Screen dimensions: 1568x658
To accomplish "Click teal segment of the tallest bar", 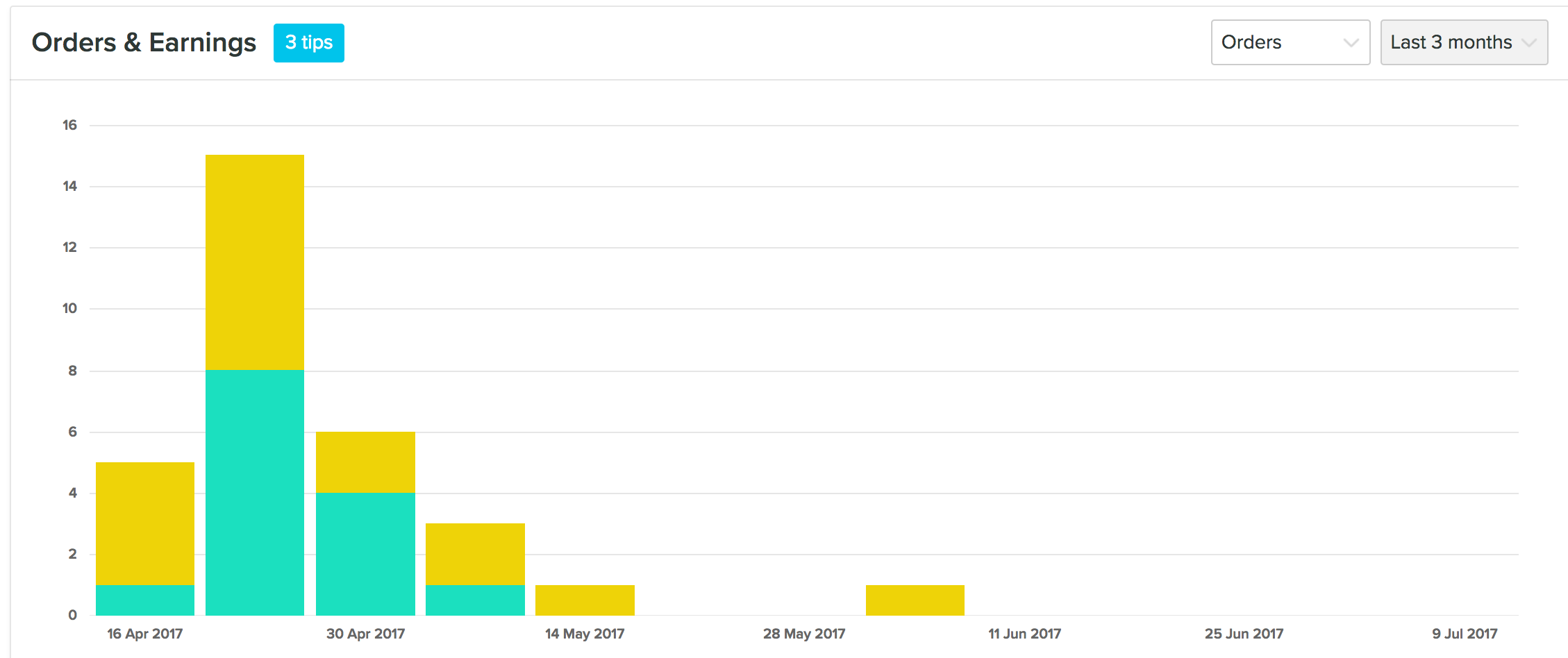I will [x=255, y=493].
